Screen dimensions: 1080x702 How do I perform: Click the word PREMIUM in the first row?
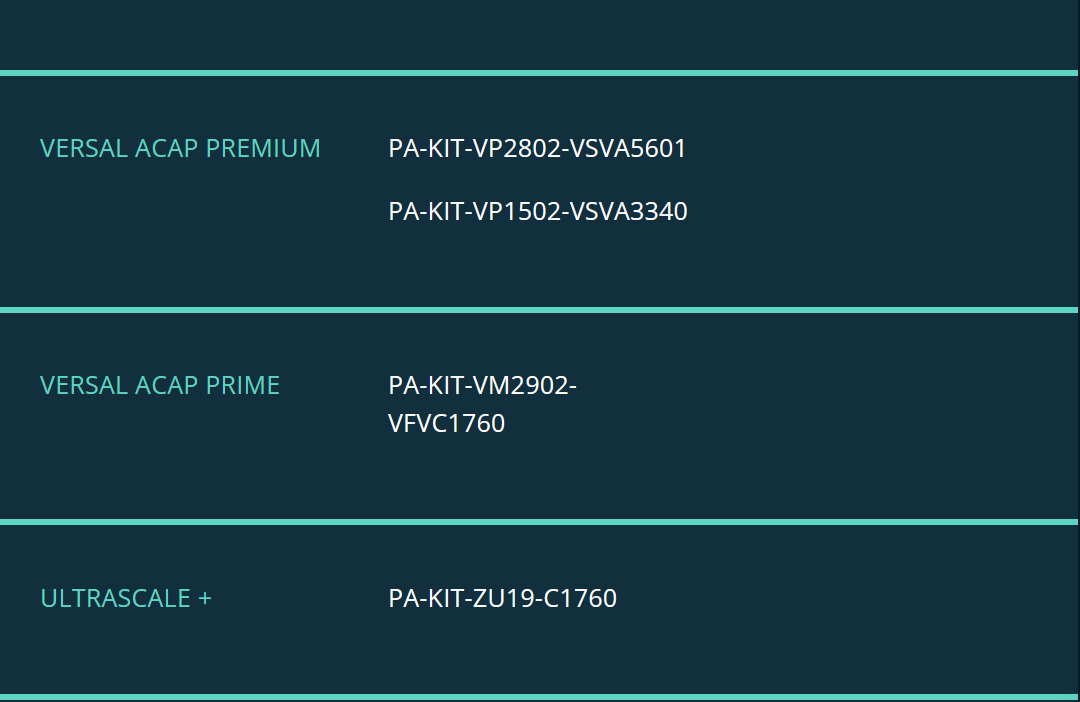coord(263,148)
